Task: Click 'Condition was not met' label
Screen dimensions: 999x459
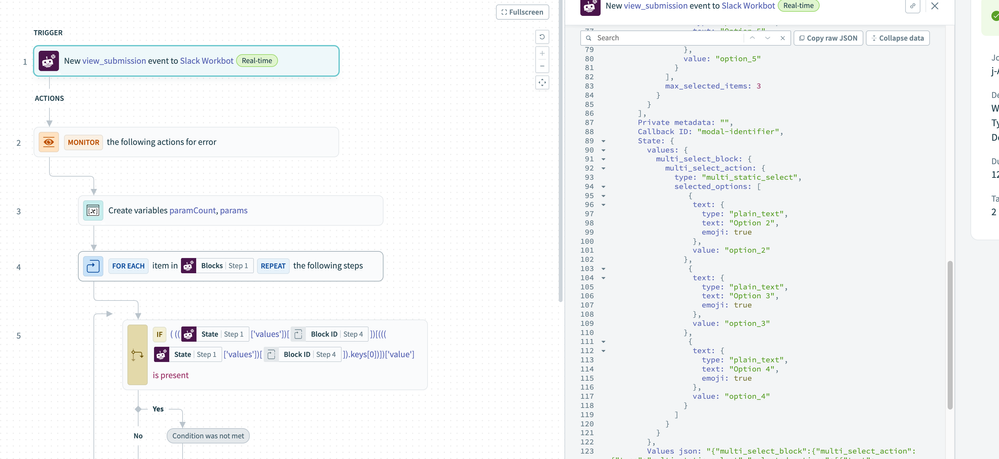Action: coord(208,436)
